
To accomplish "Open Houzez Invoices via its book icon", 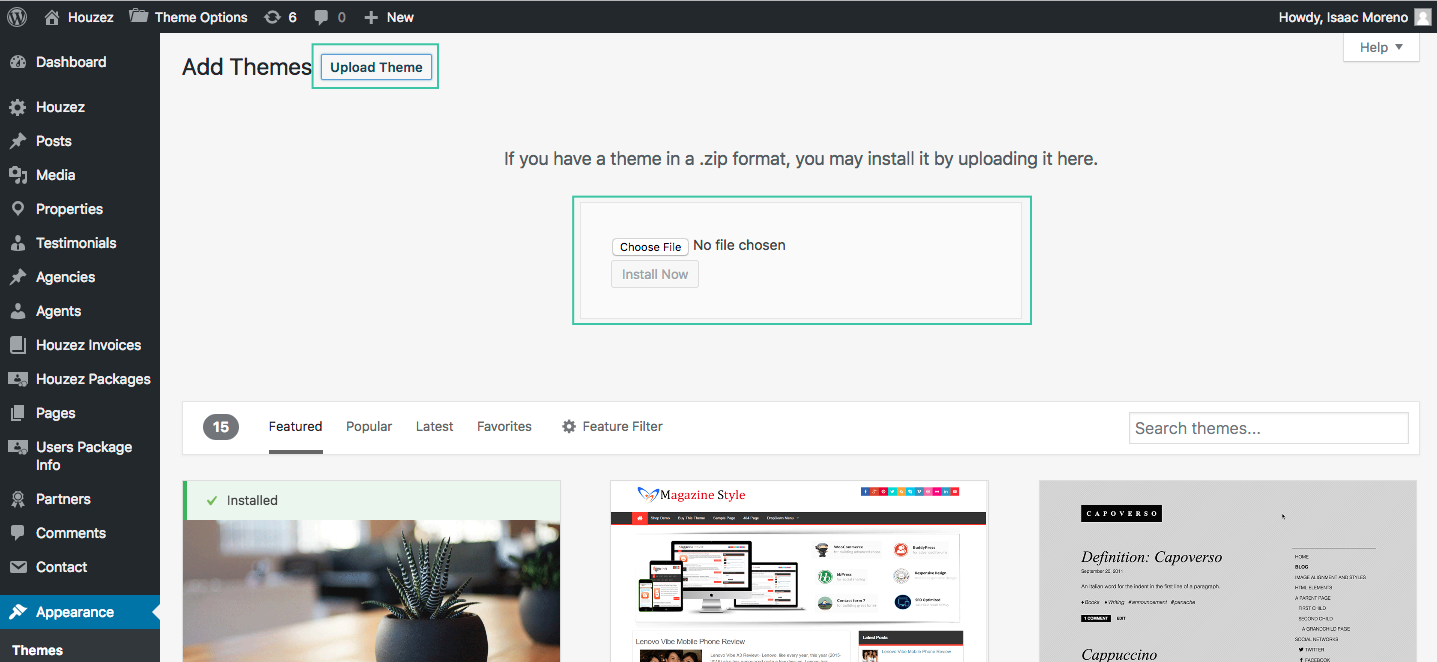I will click(x=18, y=345).
